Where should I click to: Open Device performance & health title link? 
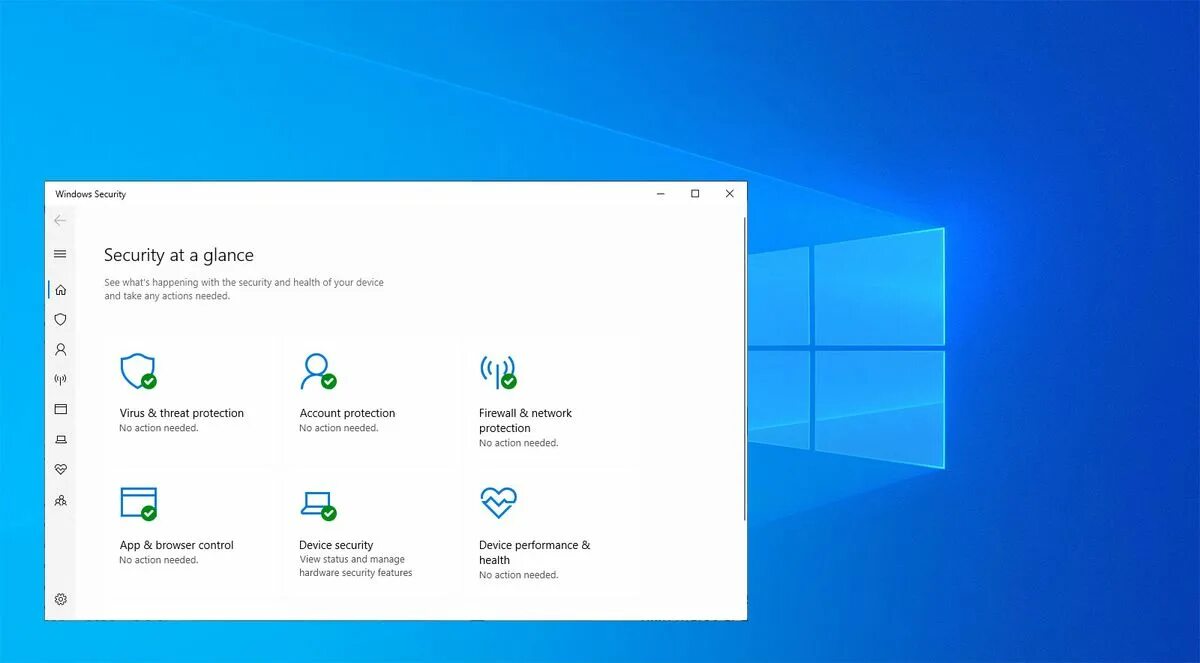534,552
